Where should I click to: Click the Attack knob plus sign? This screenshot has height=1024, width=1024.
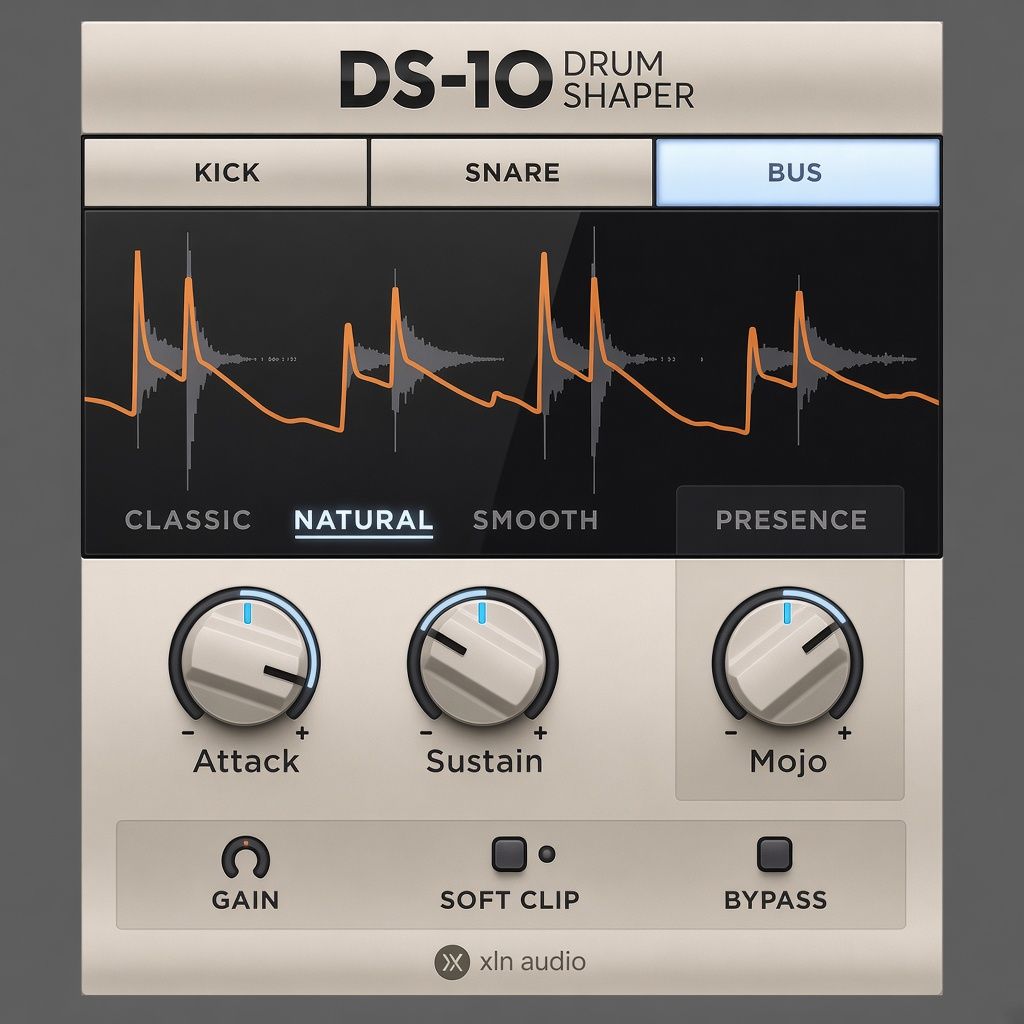pyautogui.click(x=302, y=733)
